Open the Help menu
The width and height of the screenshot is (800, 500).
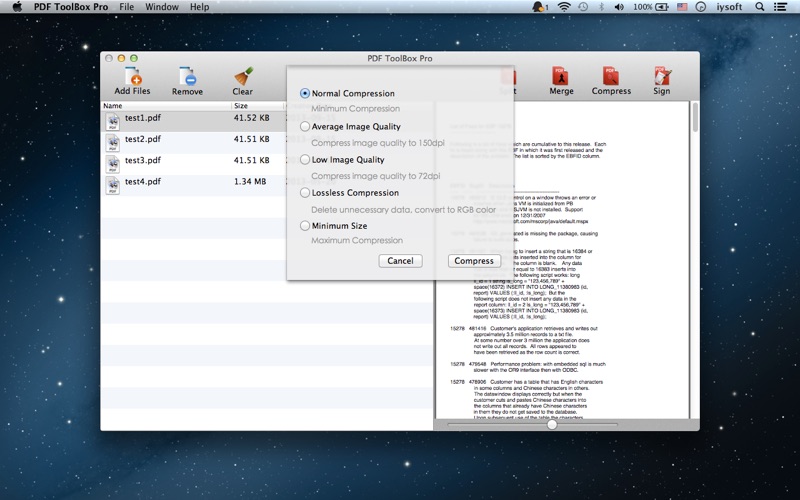coord(199,7)
